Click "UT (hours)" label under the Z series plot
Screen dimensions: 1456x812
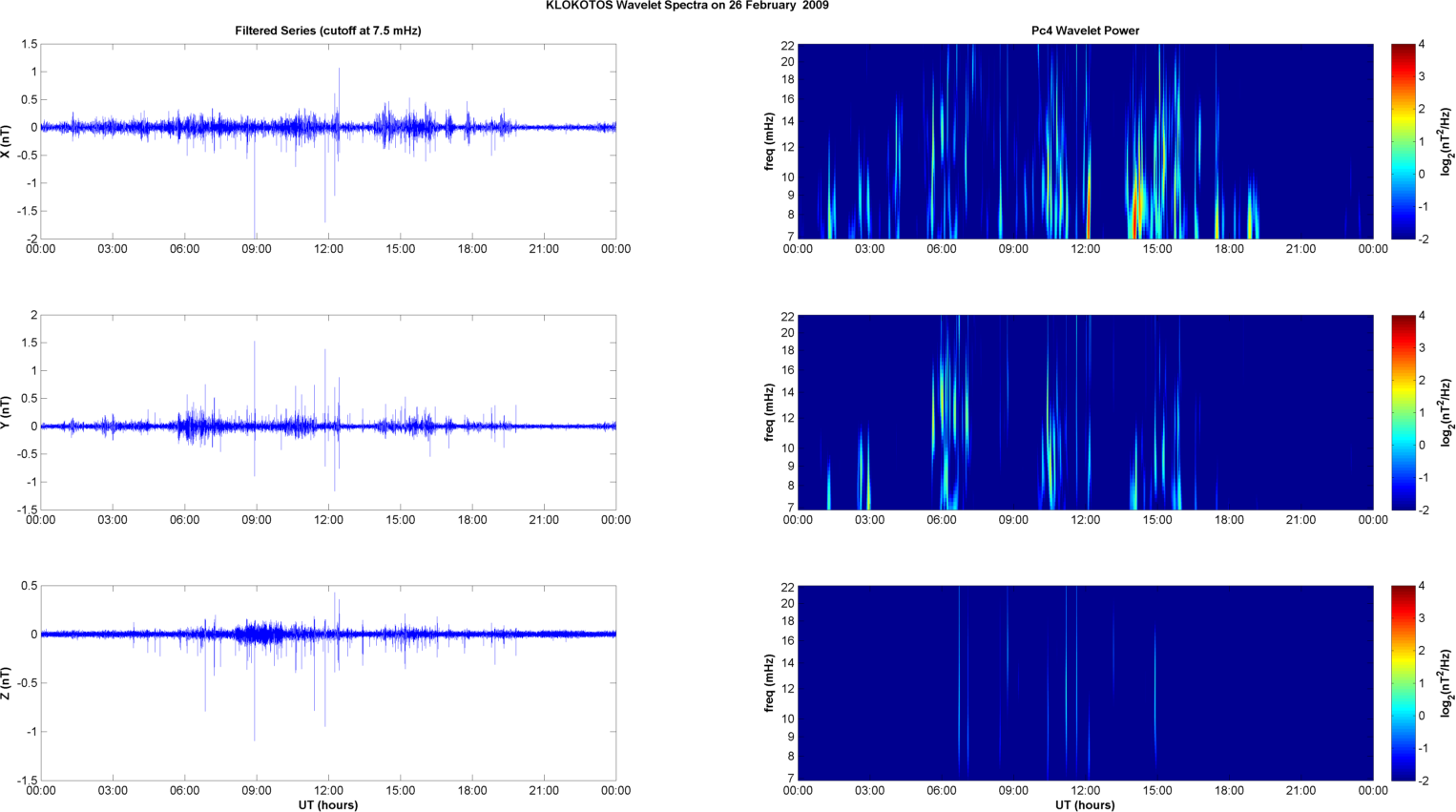pyautogui.click(x=327, y=804)
